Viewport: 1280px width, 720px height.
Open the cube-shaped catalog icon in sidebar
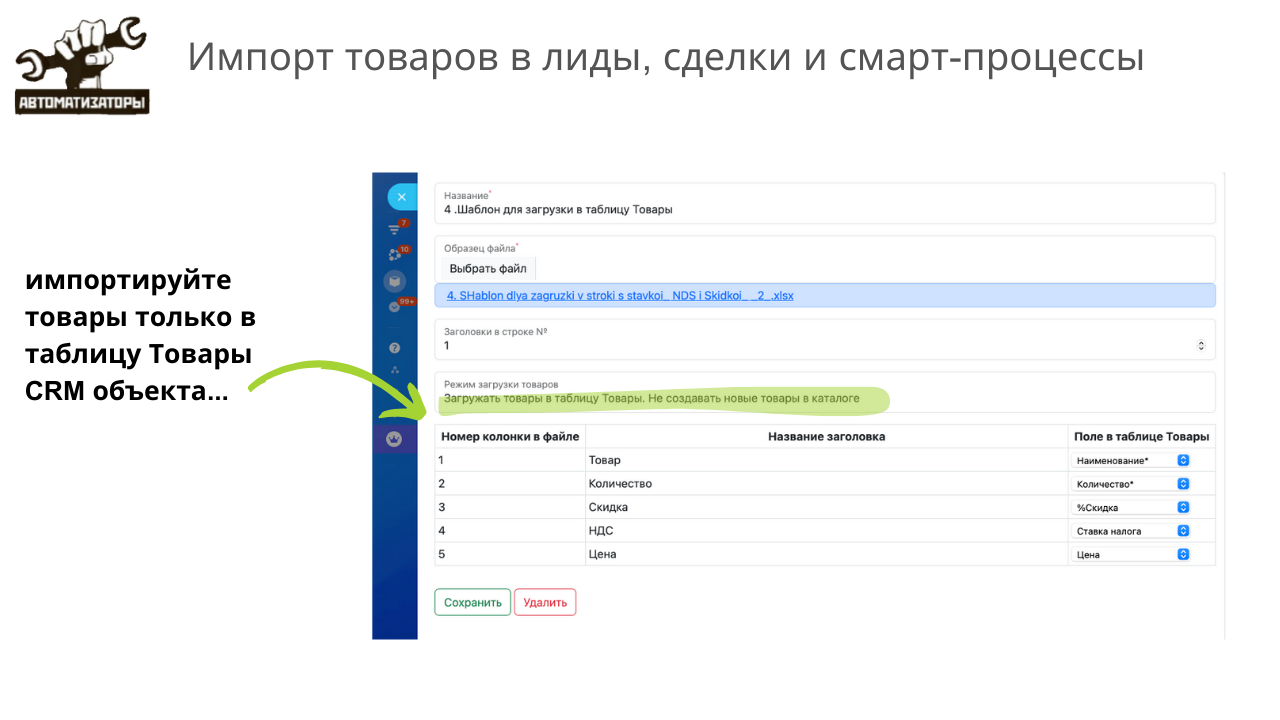(395, 282)
